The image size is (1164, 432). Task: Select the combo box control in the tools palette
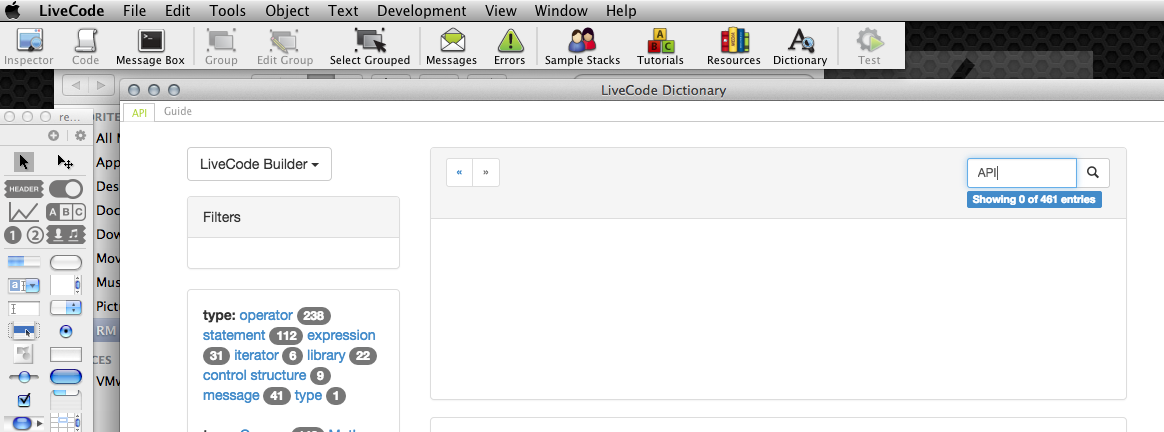pyautogui.click(x=25, y=285)
